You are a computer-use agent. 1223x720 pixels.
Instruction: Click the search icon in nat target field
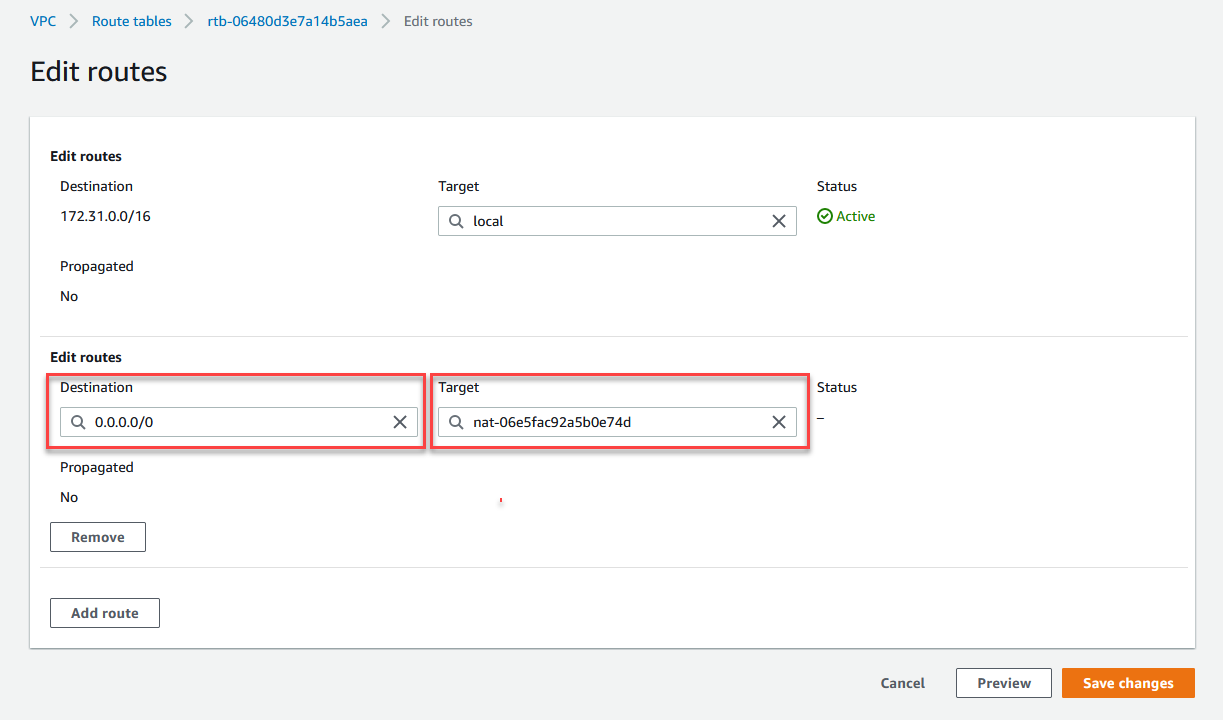pos(456,422)
